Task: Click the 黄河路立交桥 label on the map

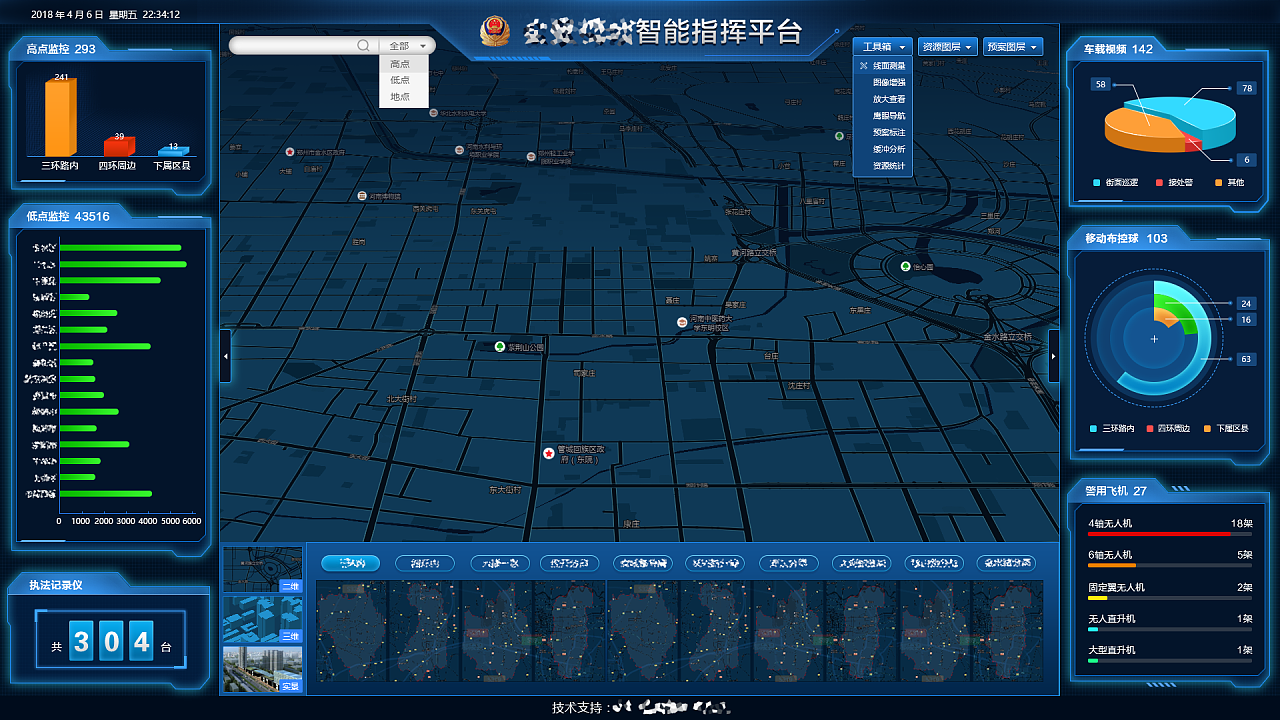Action: (754, 253)
